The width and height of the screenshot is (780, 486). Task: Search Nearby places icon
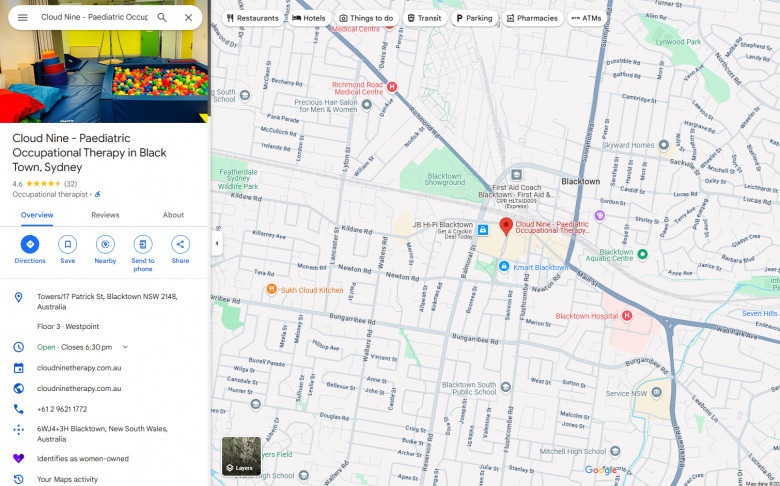(105, 244)
